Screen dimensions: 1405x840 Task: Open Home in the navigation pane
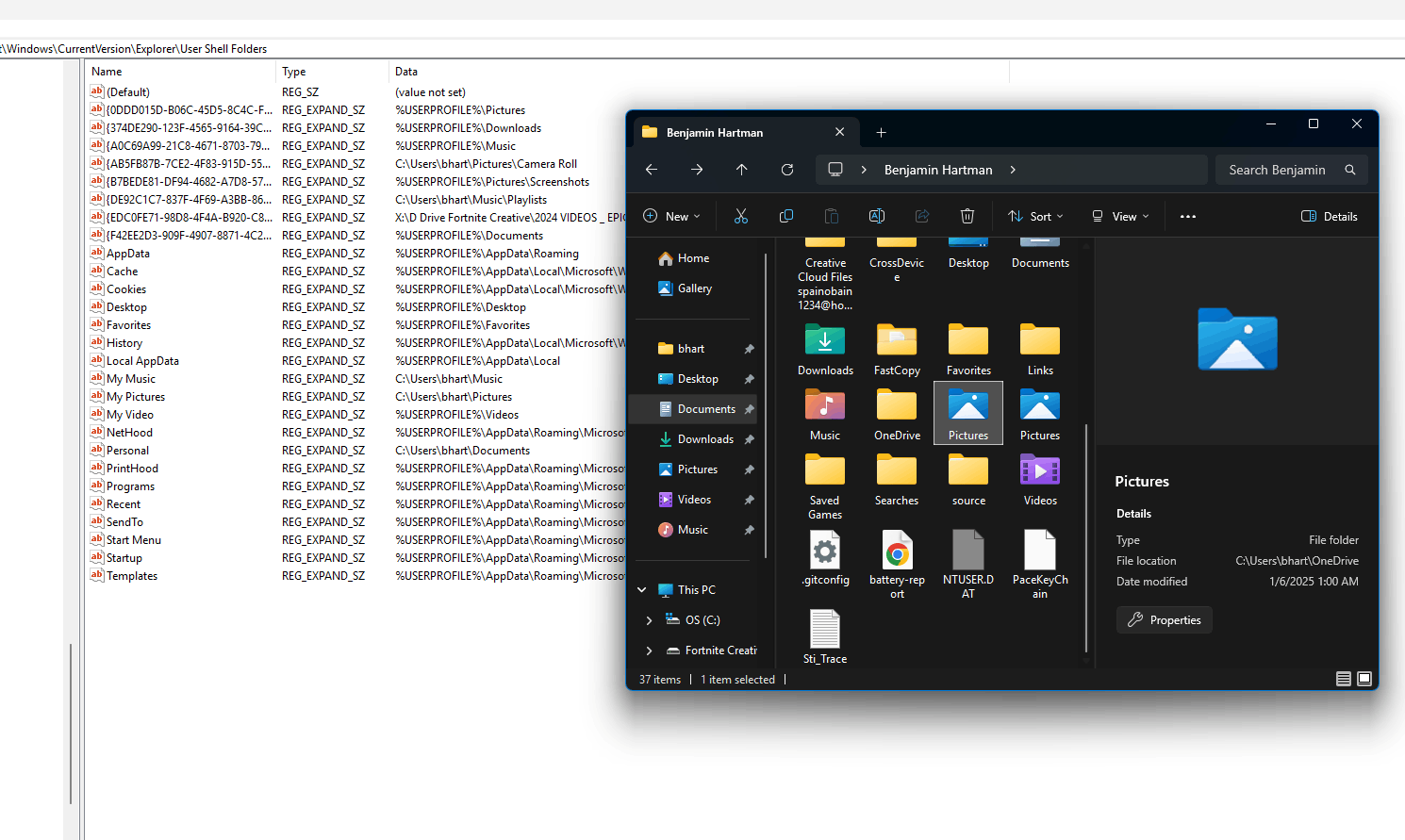click(x=693, y=258)
